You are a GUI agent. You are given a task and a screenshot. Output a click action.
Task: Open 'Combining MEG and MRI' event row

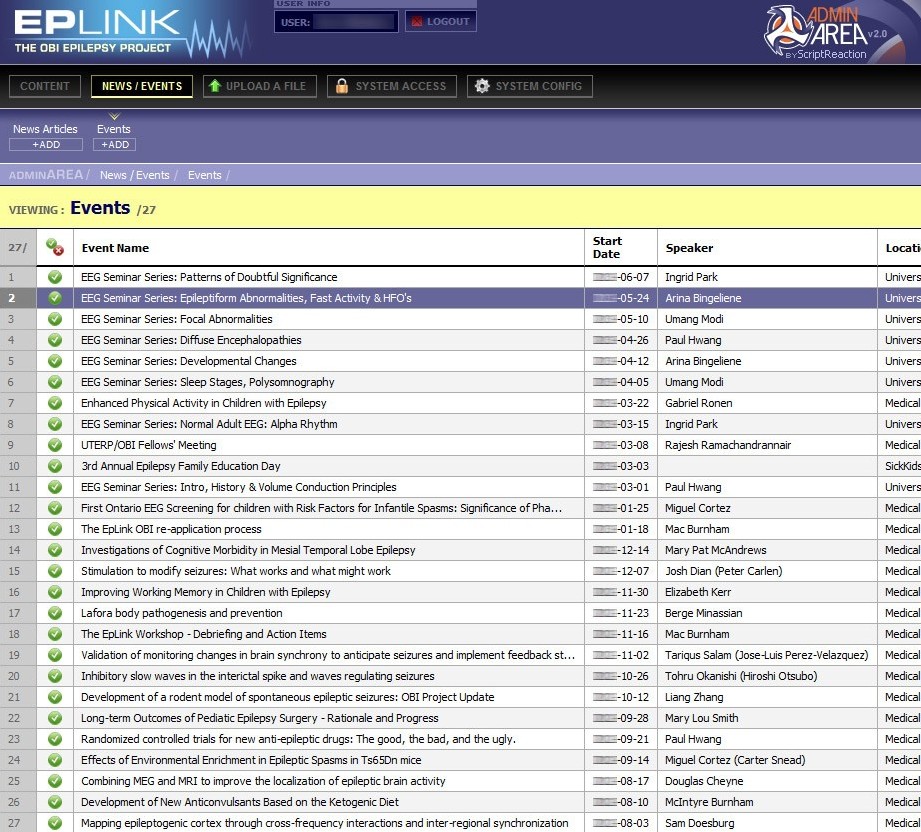pos(263,781)
